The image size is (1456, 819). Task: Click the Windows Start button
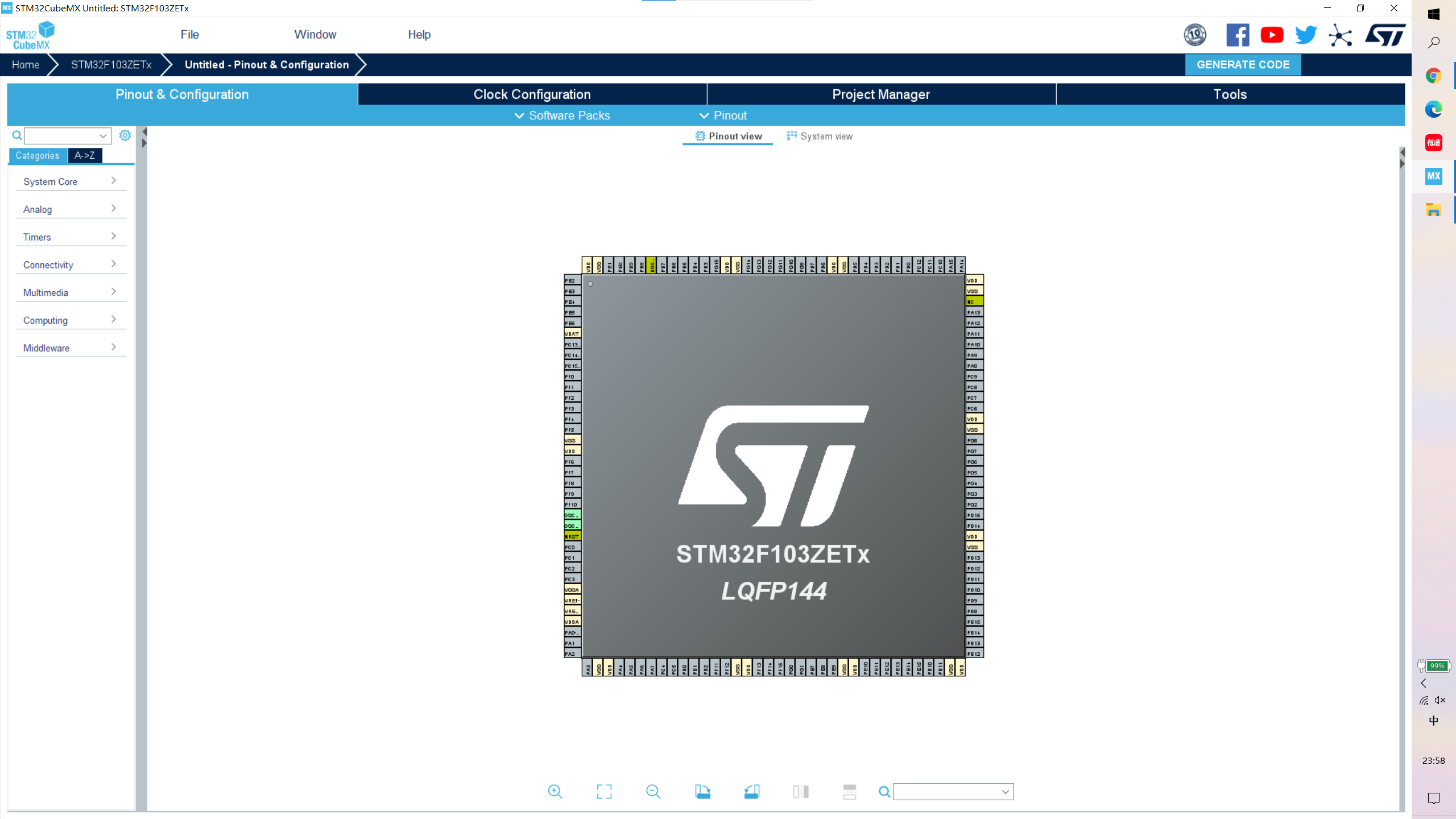(1433, 14)
